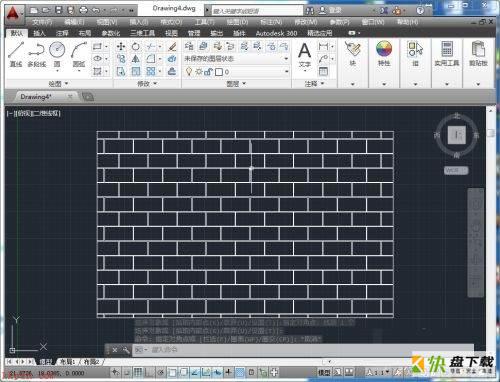Switch to the Autodesk 360 ribbon tab
500x382 pixels.
coord(276,33)
